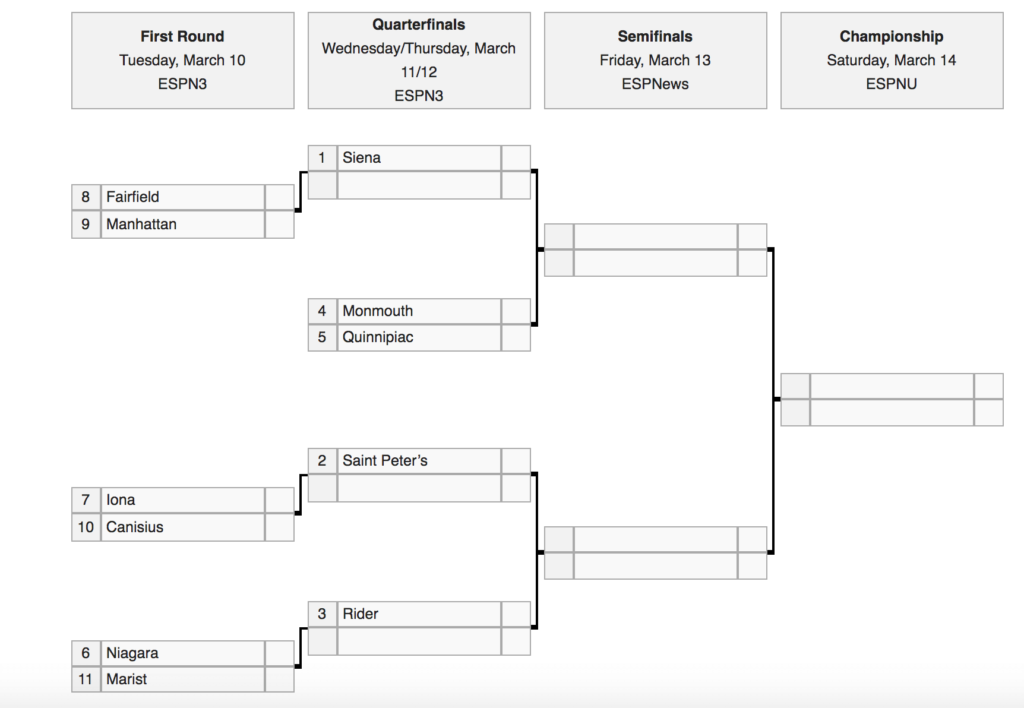1024x708 pixels.
Task: Choose Monmouth in the bracket
Action: 418,311
